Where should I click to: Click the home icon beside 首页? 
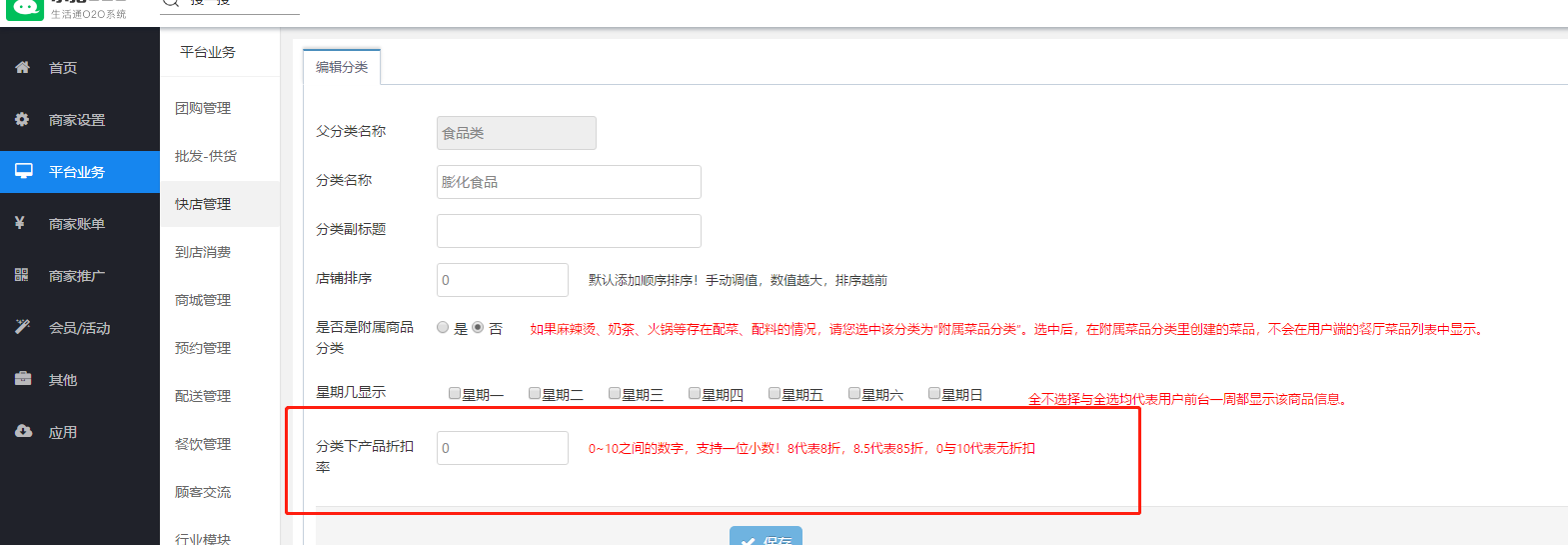point(22,67)
